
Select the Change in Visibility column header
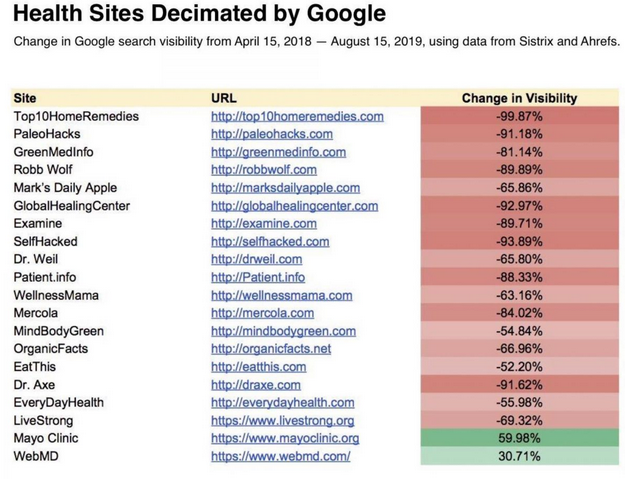coord(519,98)
